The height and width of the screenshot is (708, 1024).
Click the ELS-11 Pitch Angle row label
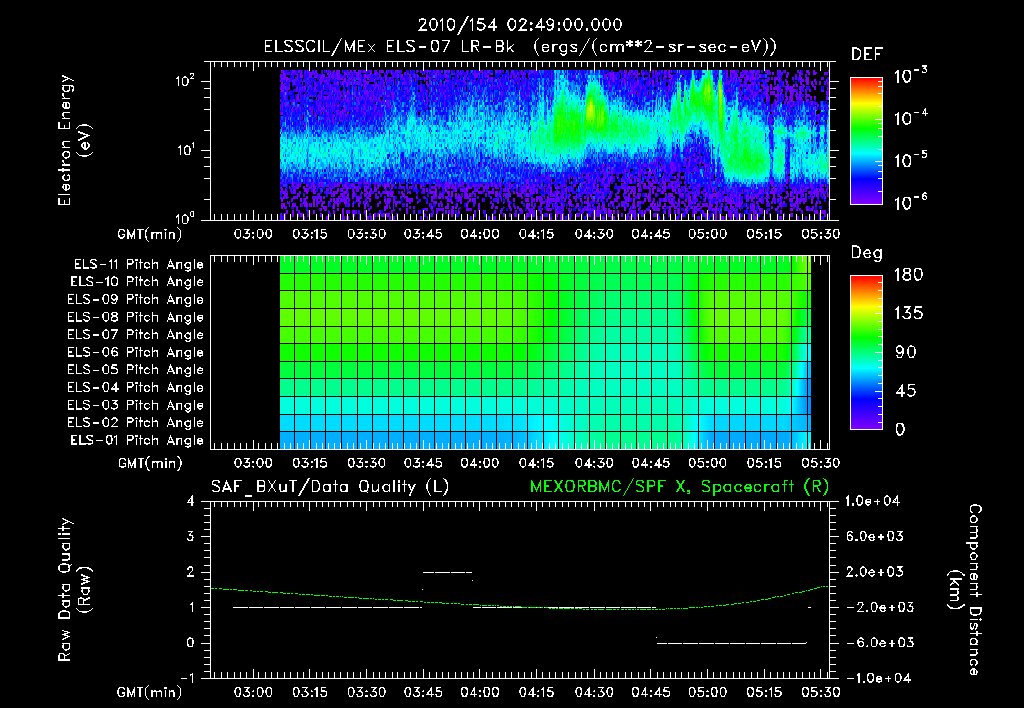(x=138, y=265)
